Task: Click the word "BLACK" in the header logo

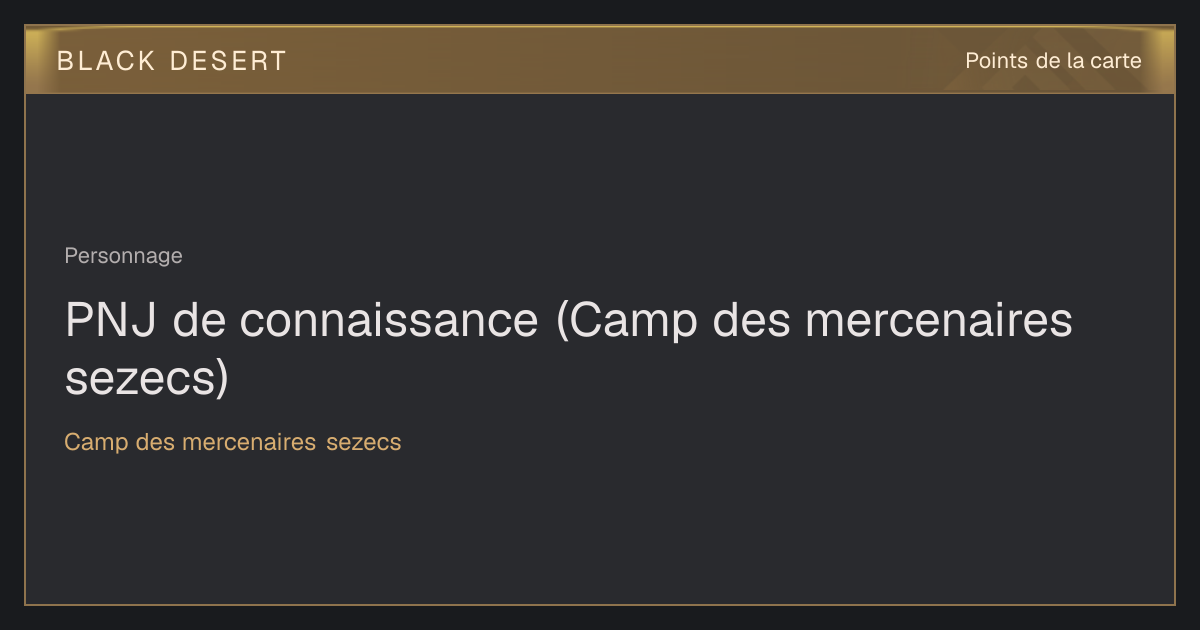Action: click(106, 61)
